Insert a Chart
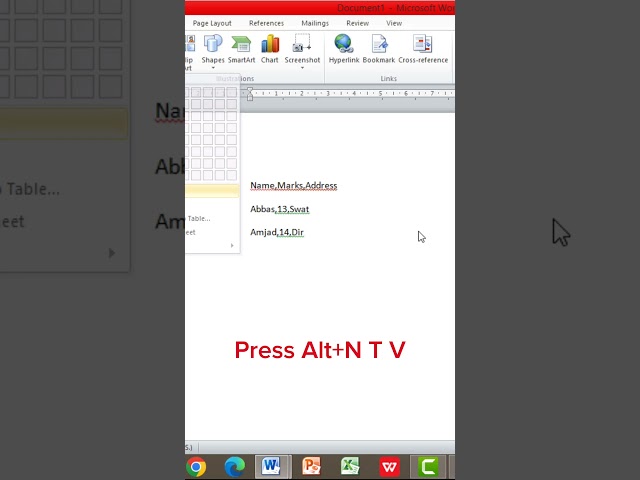The image size is (640, 480). [269, 49]
